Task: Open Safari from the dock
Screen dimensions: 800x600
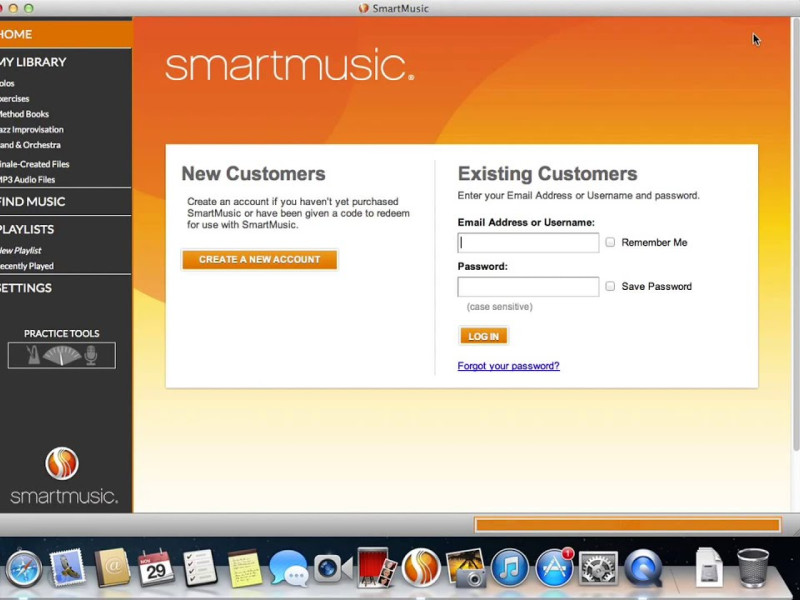Action: [x=23, y=569]
